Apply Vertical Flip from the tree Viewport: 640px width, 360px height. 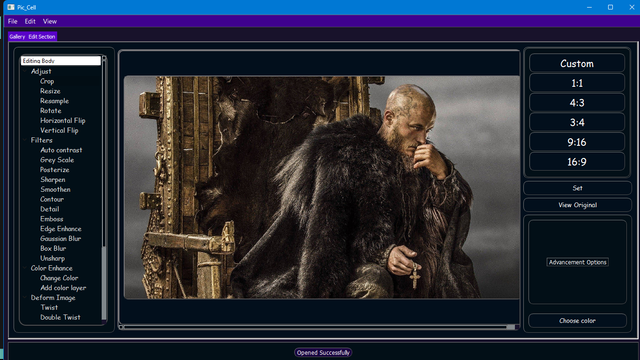tap(59, 130)
